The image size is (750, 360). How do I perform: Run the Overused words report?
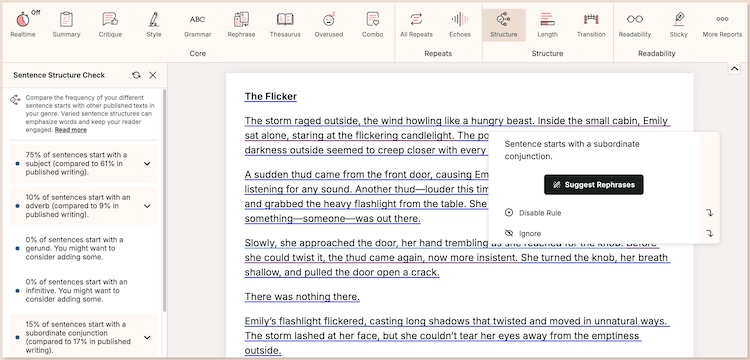(x=329, y=24)
